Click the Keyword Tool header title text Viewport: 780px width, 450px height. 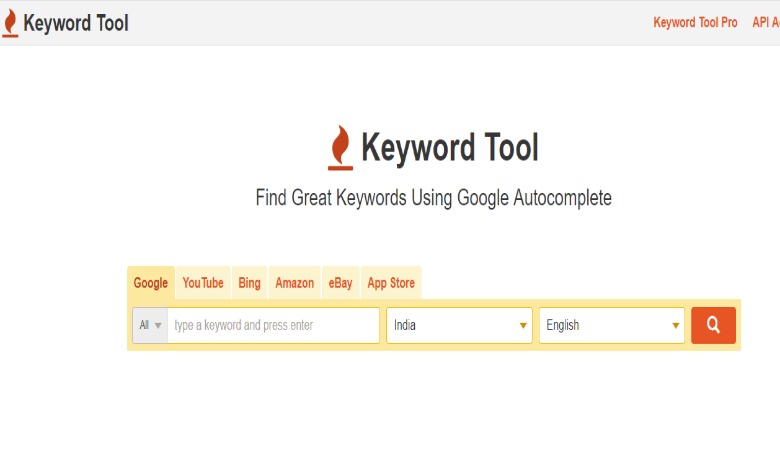click(76, 23)
